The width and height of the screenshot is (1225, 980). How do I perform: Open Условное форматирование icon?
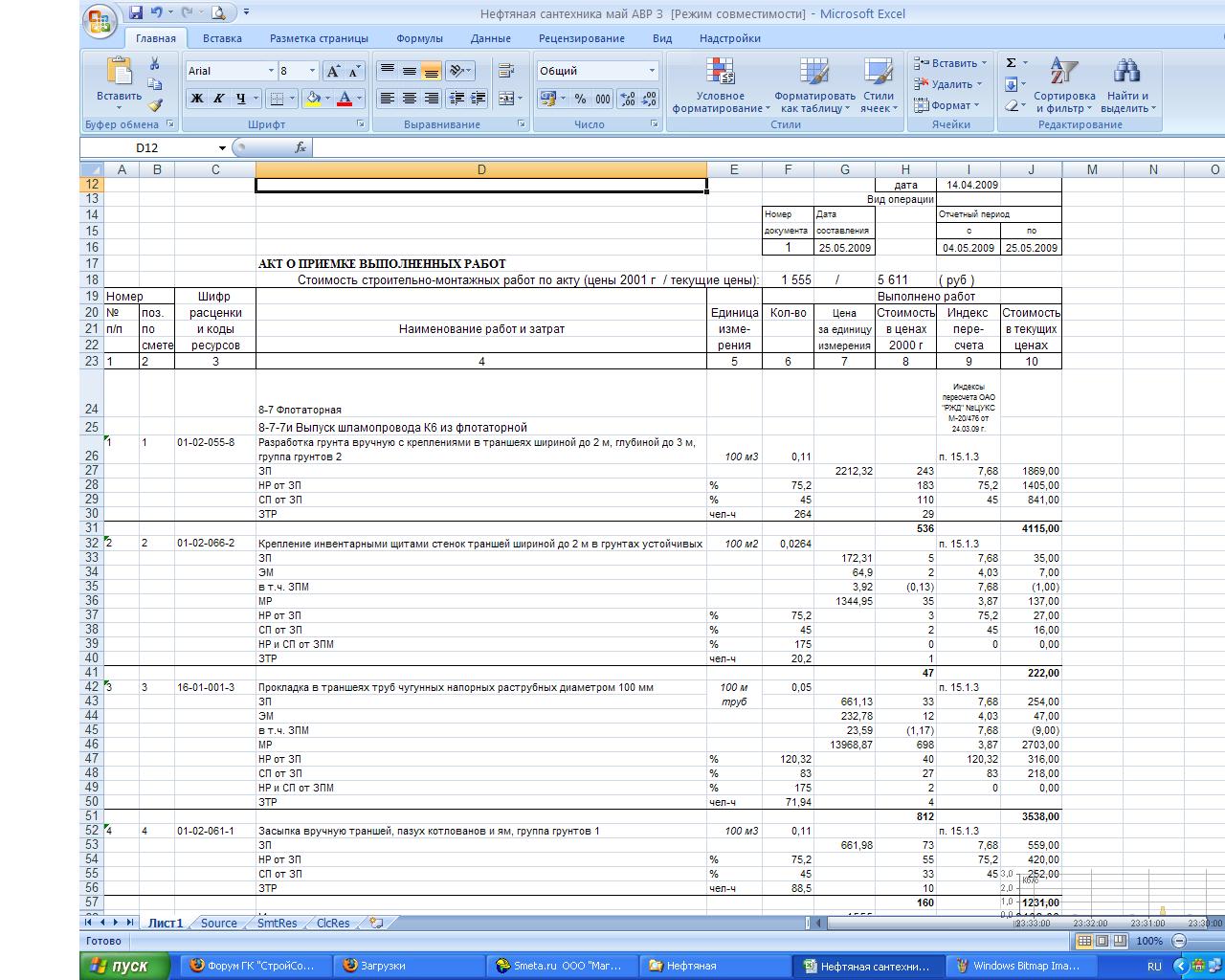(720, 86)
